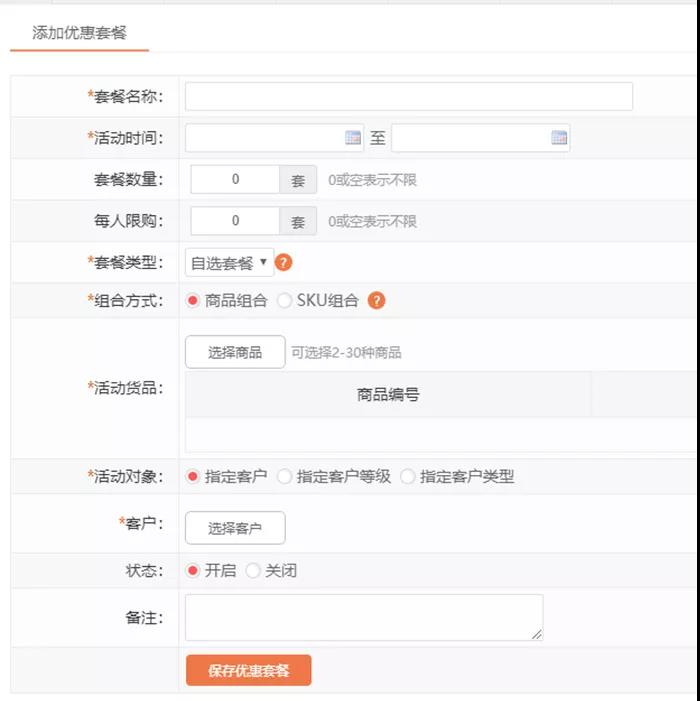The width and height of the screenshot is (700, 701).
Task: Select 指定客户类型 radio option
Action: coord(408,477)
